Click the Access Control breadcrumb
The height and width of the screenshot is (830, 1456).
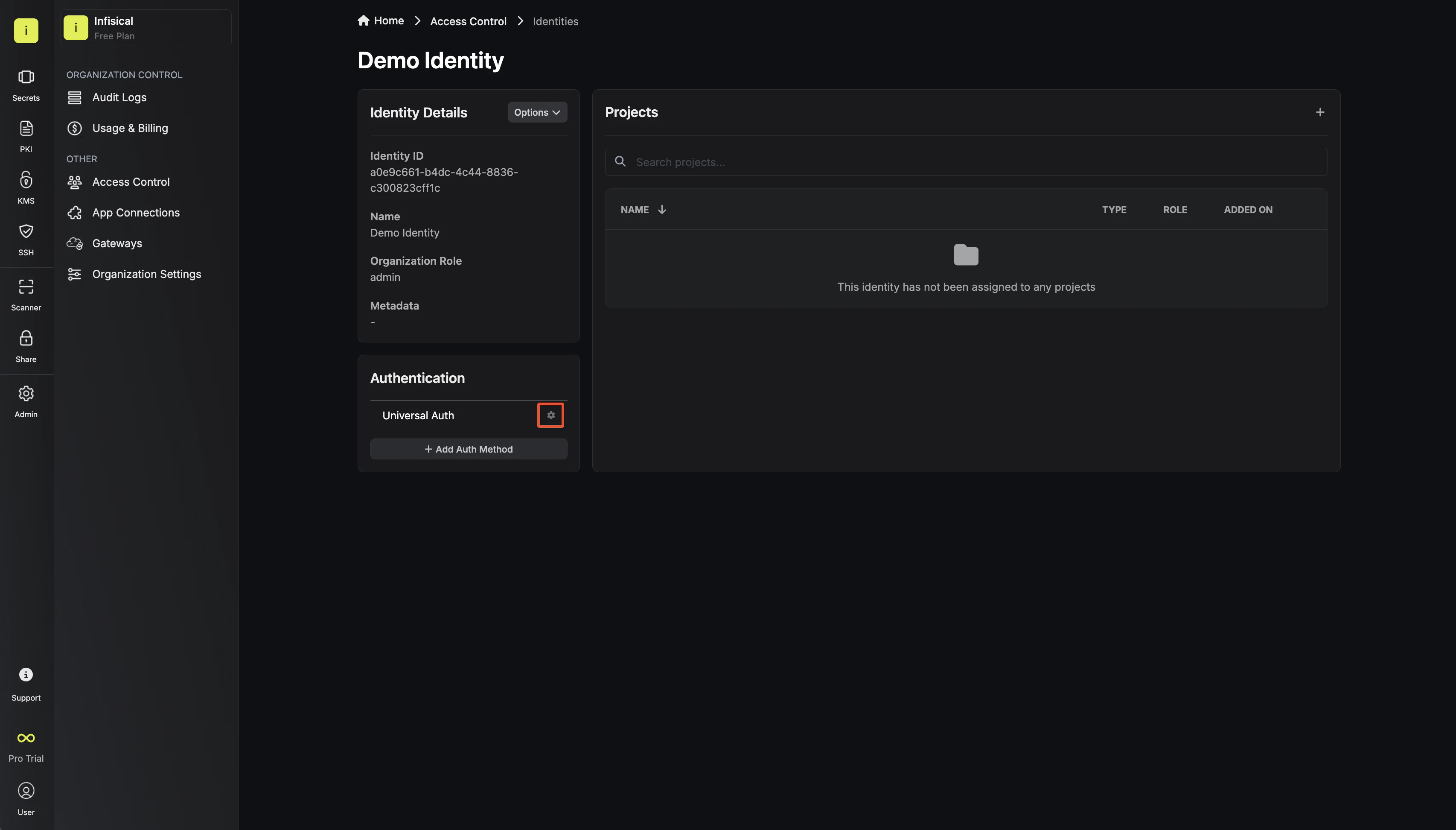(x=468, y=21)
